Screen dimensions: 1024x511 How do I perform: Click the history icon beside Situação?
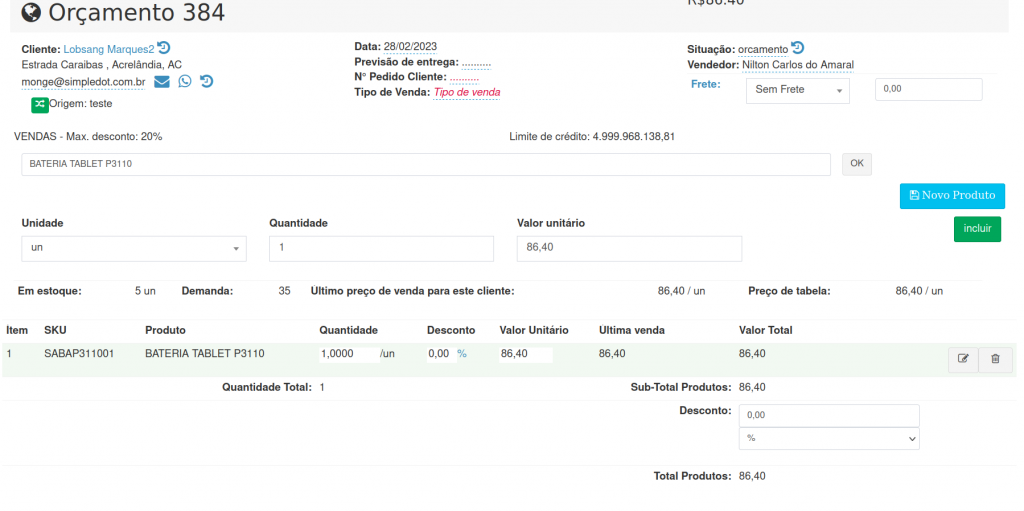798,48
